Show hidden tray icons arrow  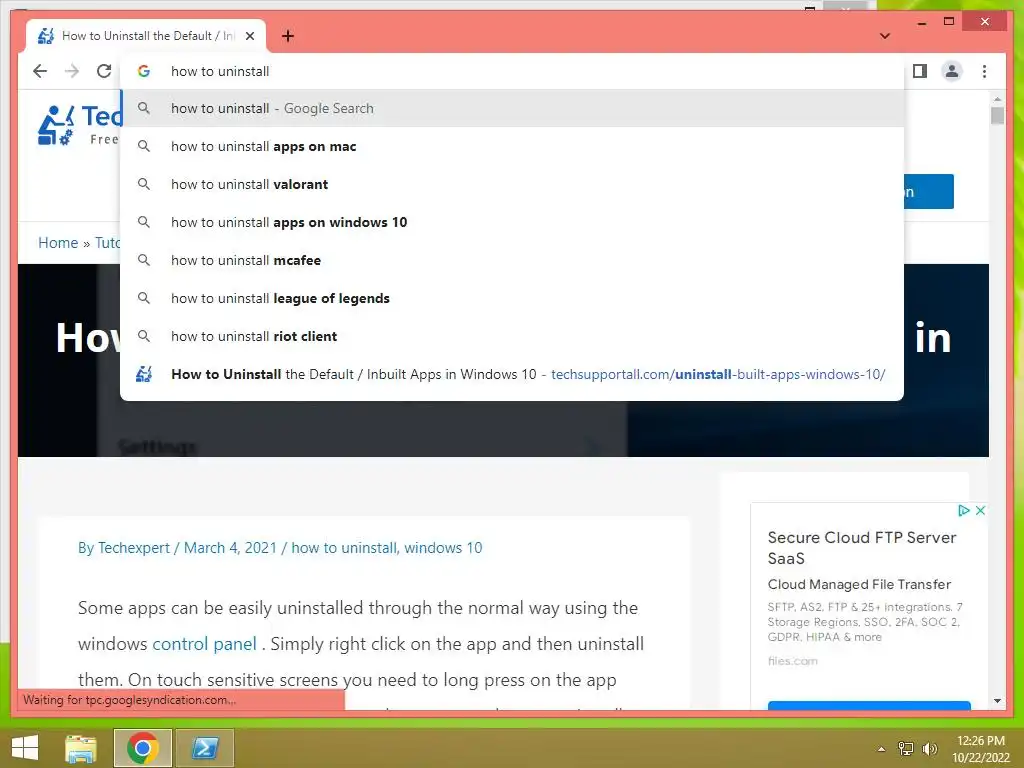(881, 749)
